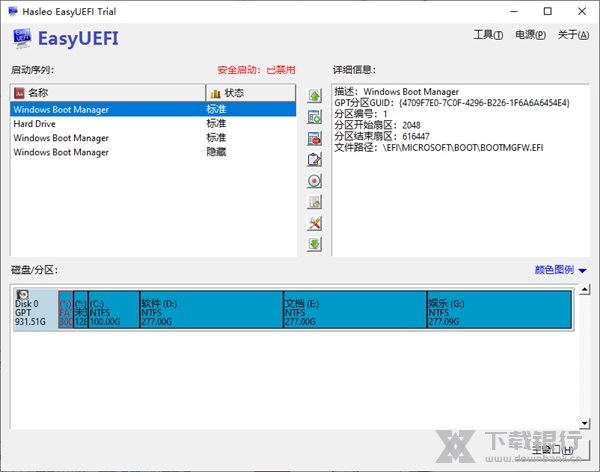Image resolution: width=600 pixels, height=472 pixels.
Task: Select the 文档 (E:) partition block
Action: pyautogui.click(x=354, y=309)
